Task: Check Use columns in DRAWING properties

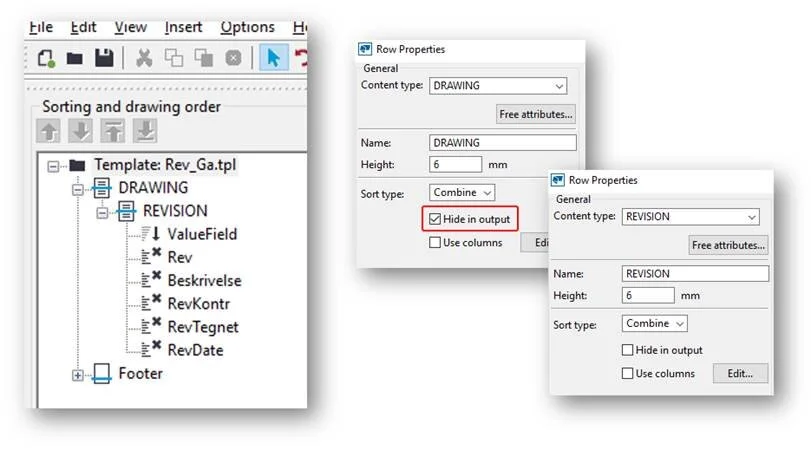Action: point(435,243)
